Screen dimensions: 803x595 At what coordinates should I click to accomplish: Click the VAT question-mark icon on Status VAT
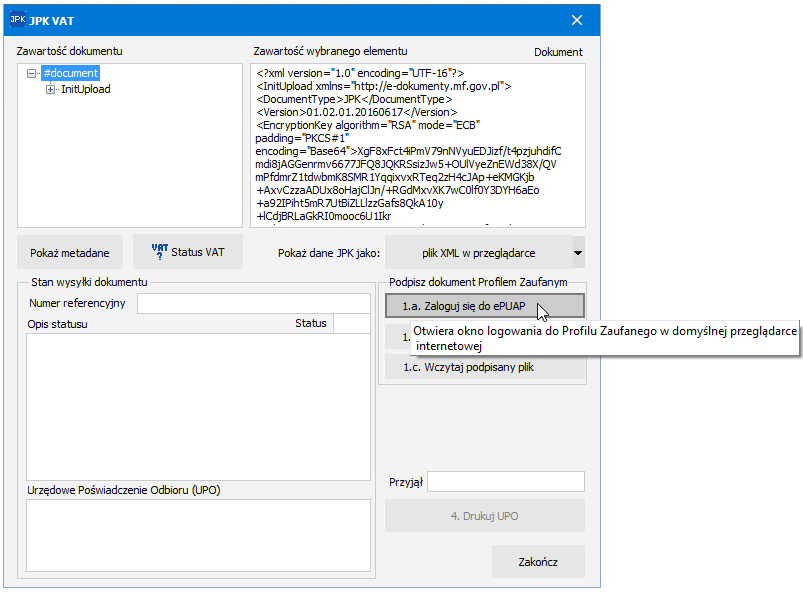(x=159, y=251)
